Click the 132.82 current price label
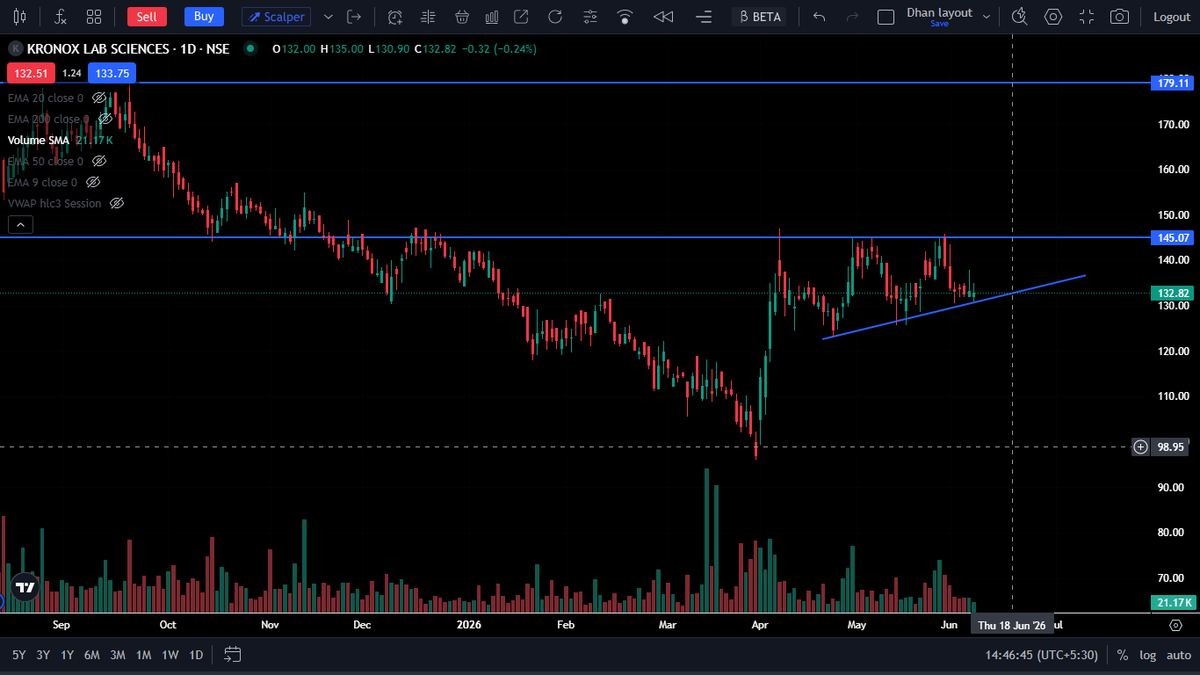1200x675 pixels. point(1171,293)
